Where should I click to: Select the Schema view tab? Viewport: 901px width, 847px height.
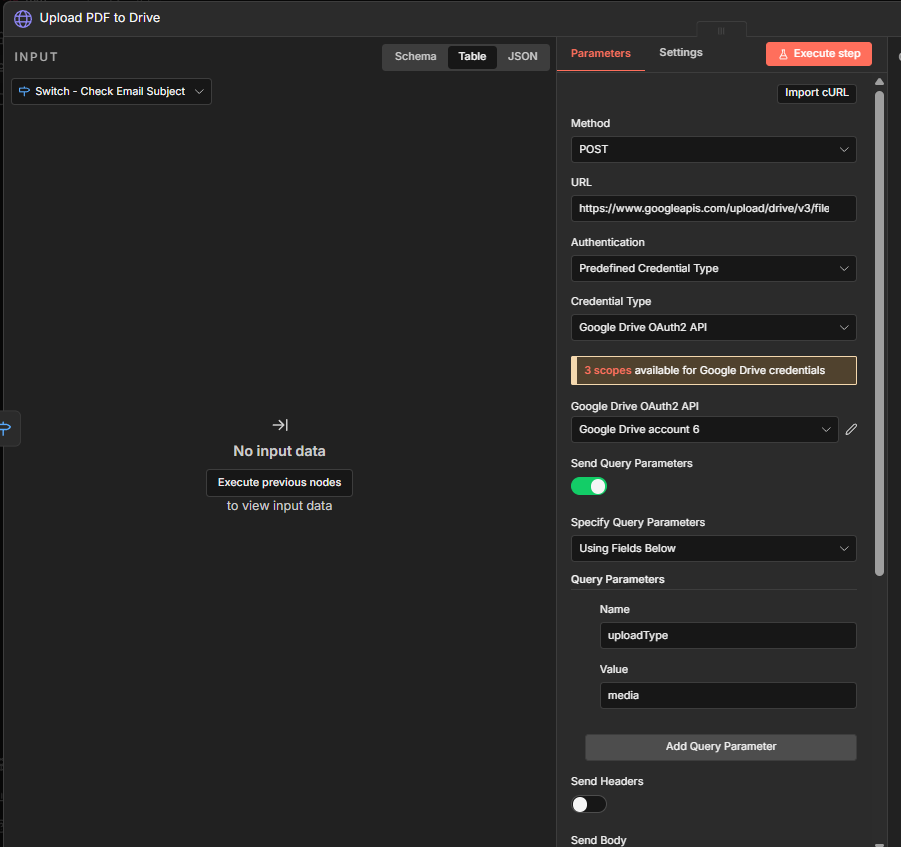[x=415, y=57]
